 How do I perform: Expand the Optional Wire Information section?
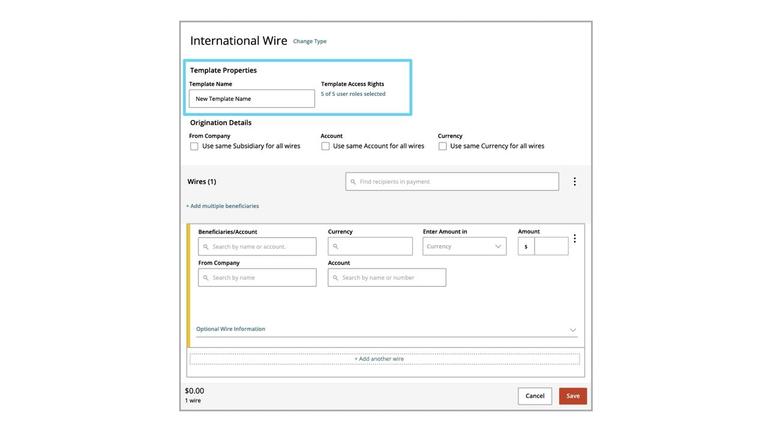click(231, 329)
